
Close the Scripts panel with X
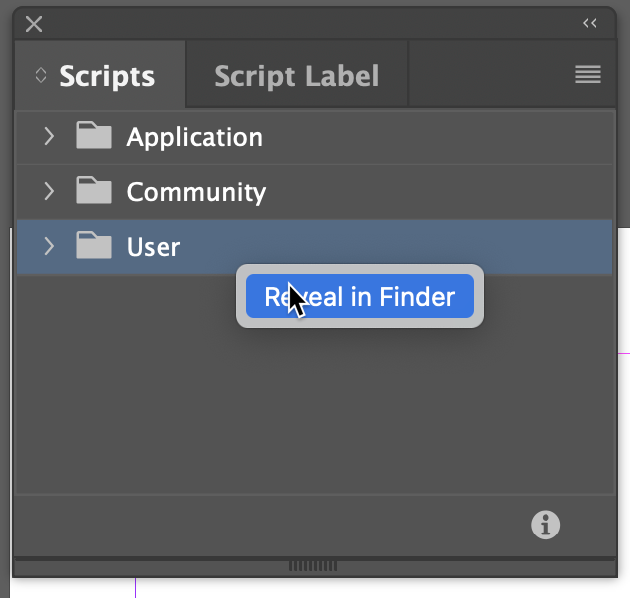coord(34,24)
